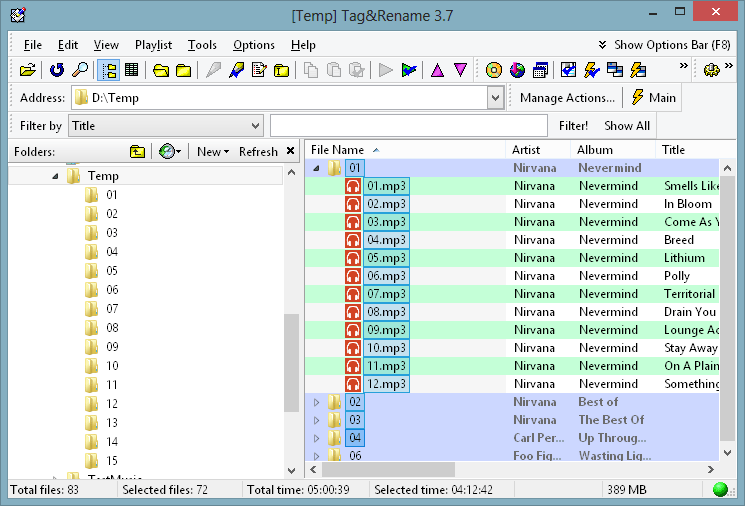Click the folder tree vertical scrollbar thumb
Screen dimensions: 745x506
coord(291,363)
